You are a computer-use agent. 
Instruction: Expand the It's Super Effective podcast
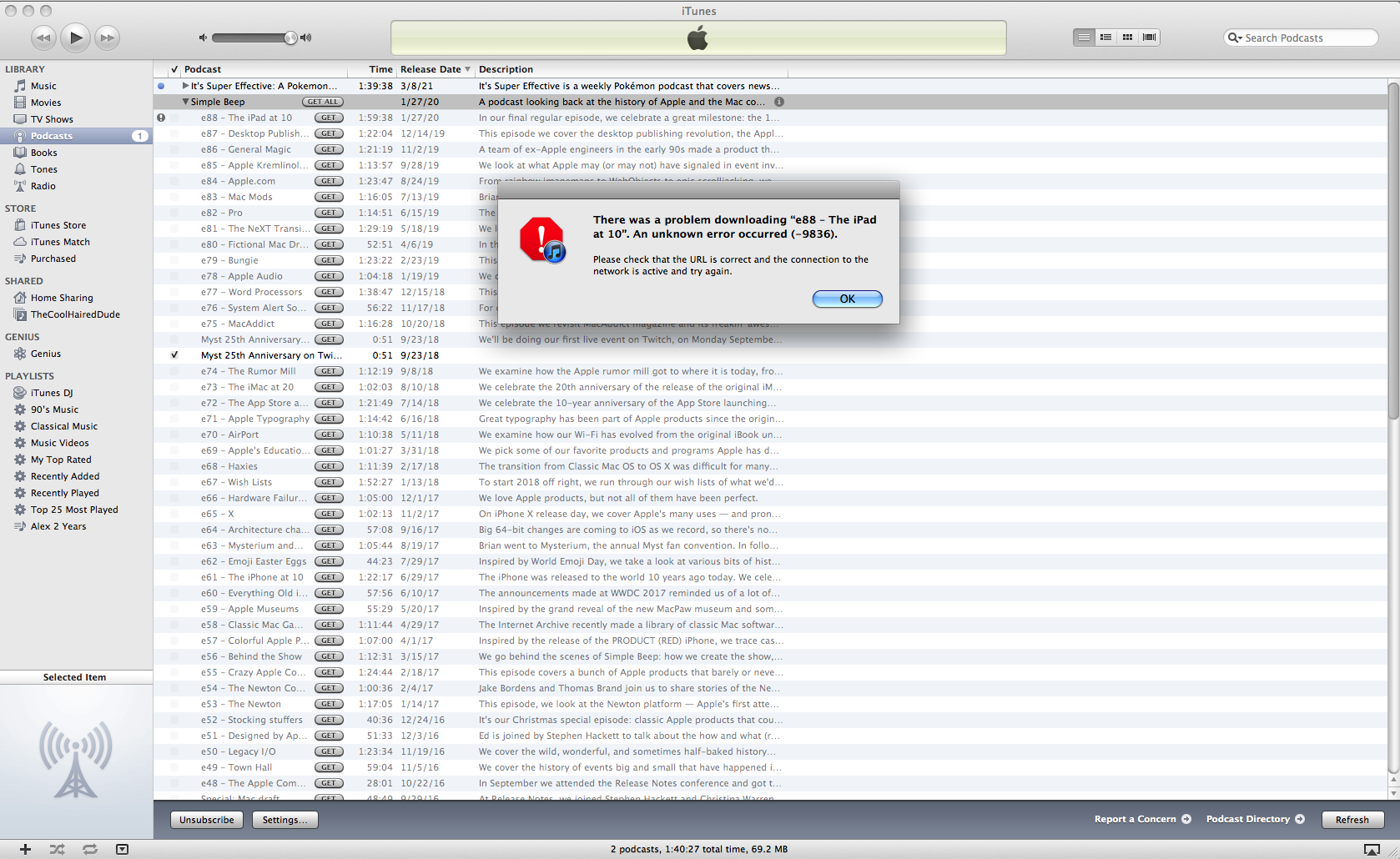click(185, 86)
